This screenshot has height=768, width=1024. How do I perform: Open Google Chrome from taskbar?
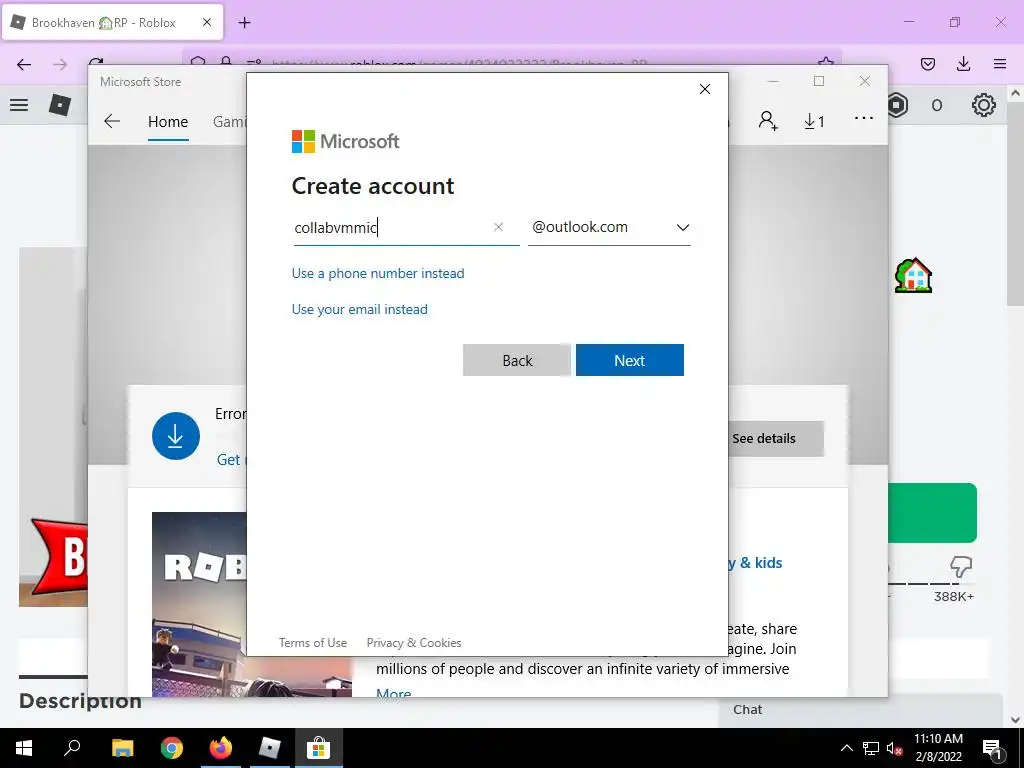[x=172, y=748]
